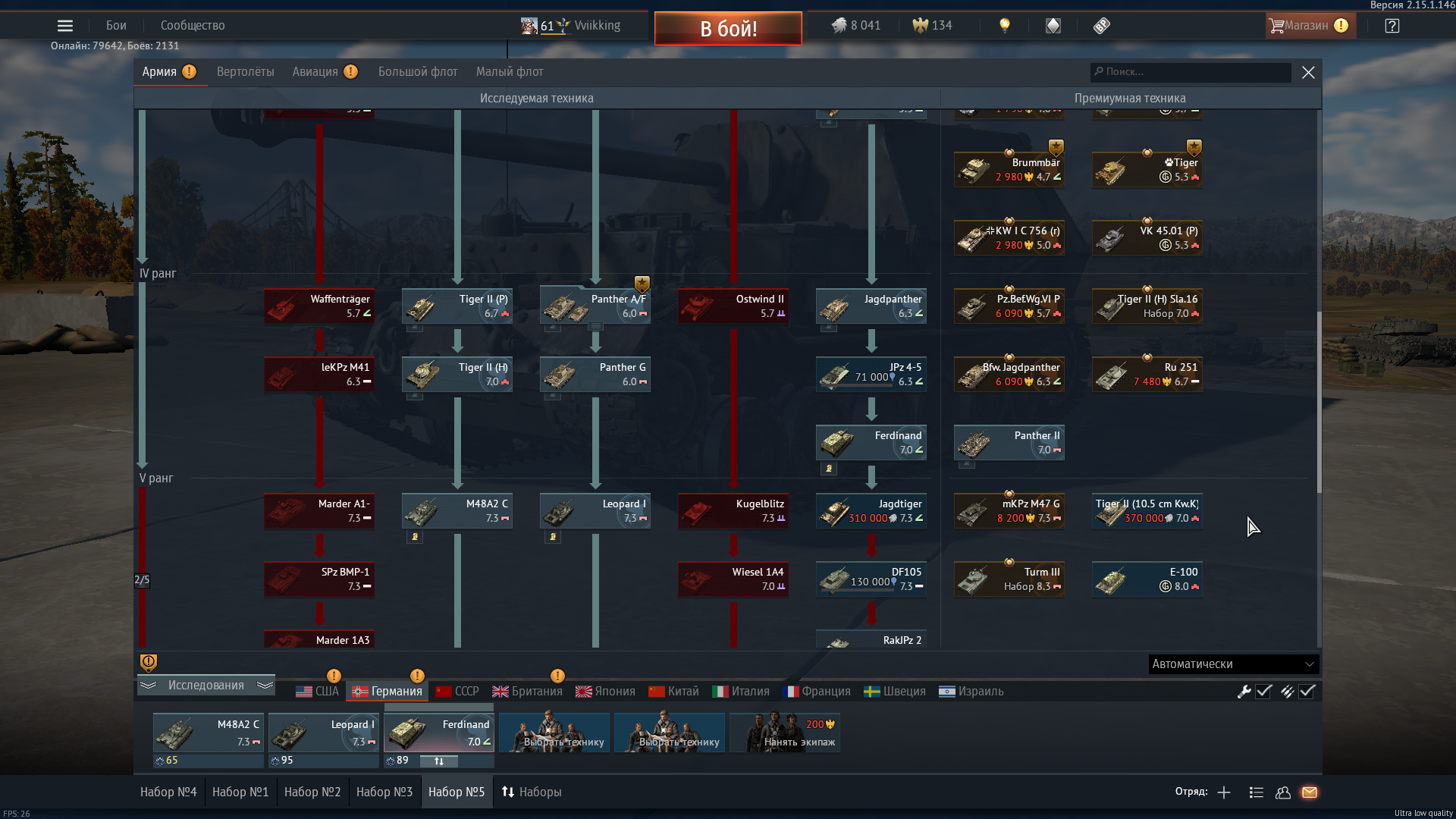Open the squadron people icon
The height and width of the screenshot is (819, 1456).
1283,792
